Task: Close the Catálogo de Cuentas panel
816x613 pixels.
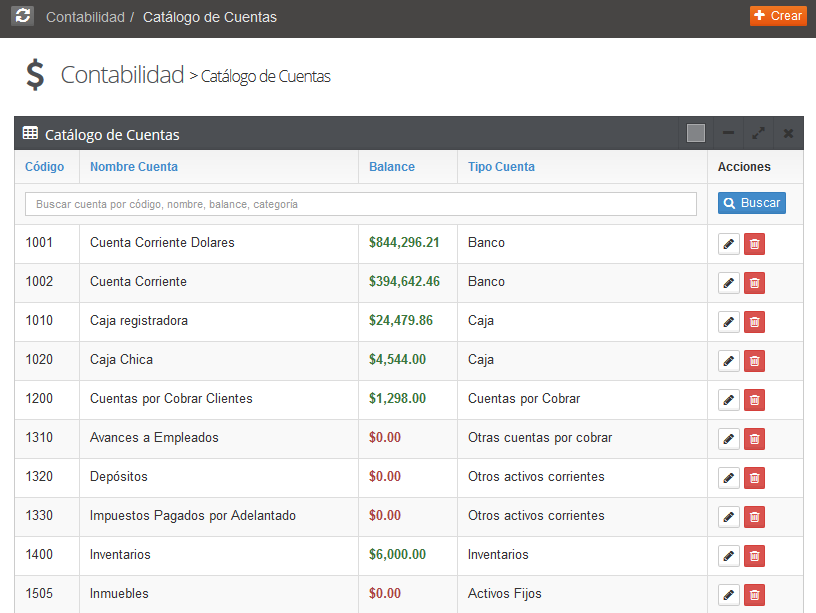Action: coord(788,132)
